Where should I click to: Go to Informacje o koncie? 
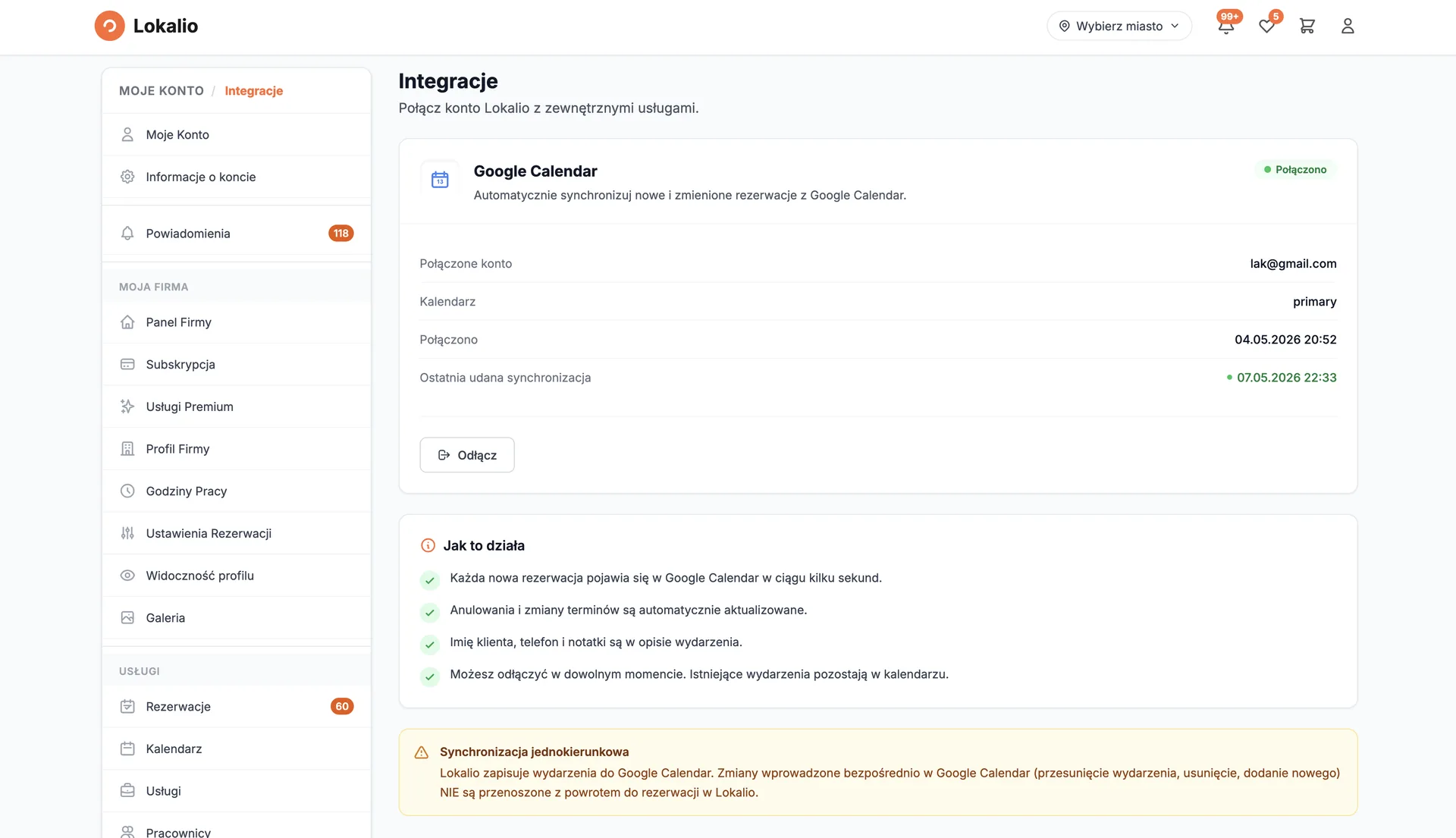pos(237,177)
